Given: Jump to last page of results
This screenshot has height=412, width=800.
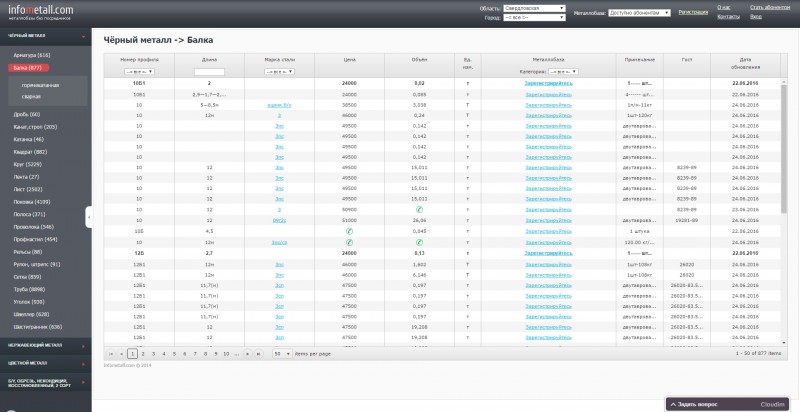Looking at the screenshot, I should [x=259, y=353].
